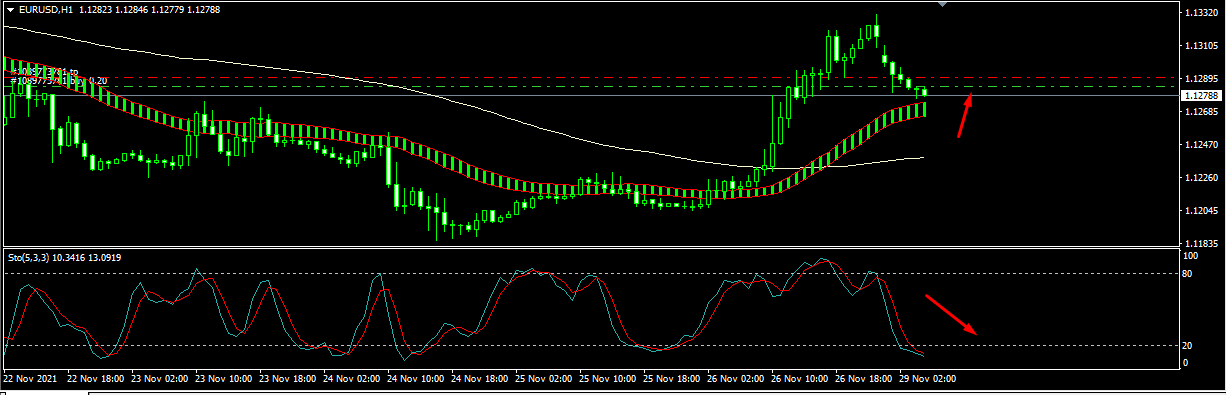The width and height of the screenshot is (1226, 395).
Task: Click price scale value 1.12685
Action: [x=1200, y=112]
